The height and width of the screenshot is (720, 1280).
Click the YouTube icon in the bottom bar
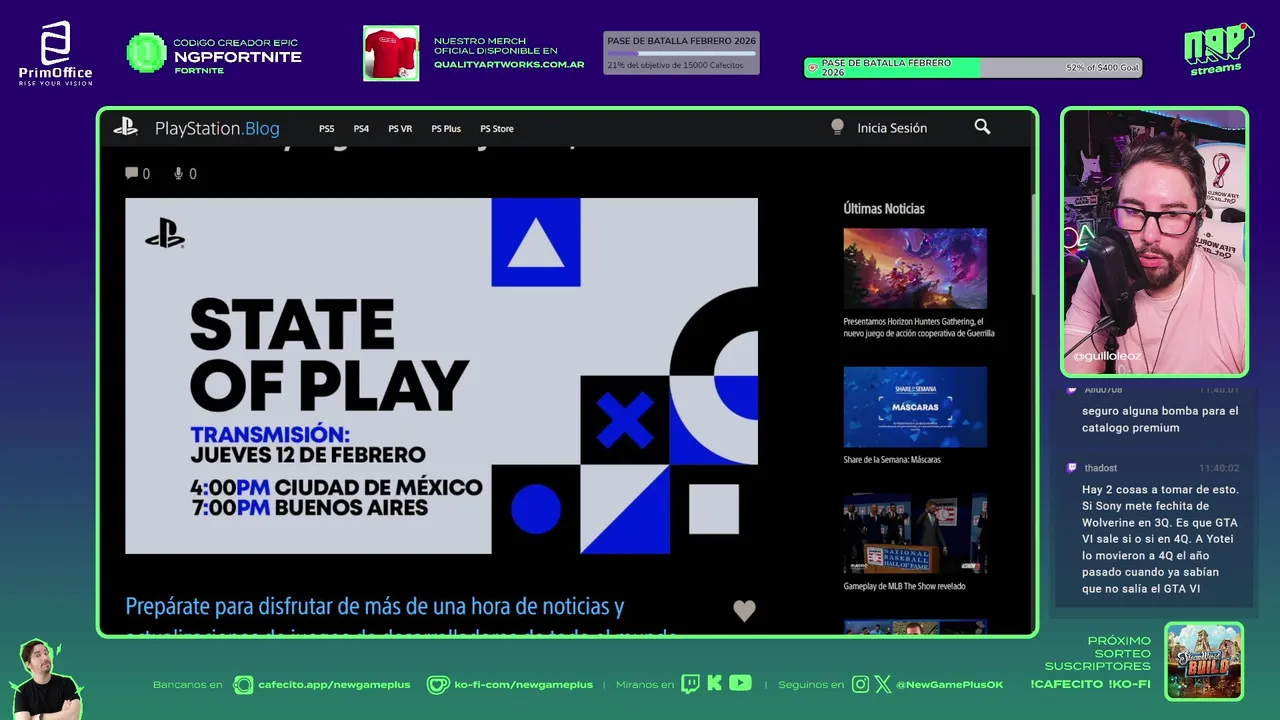(x=740, y=683)
